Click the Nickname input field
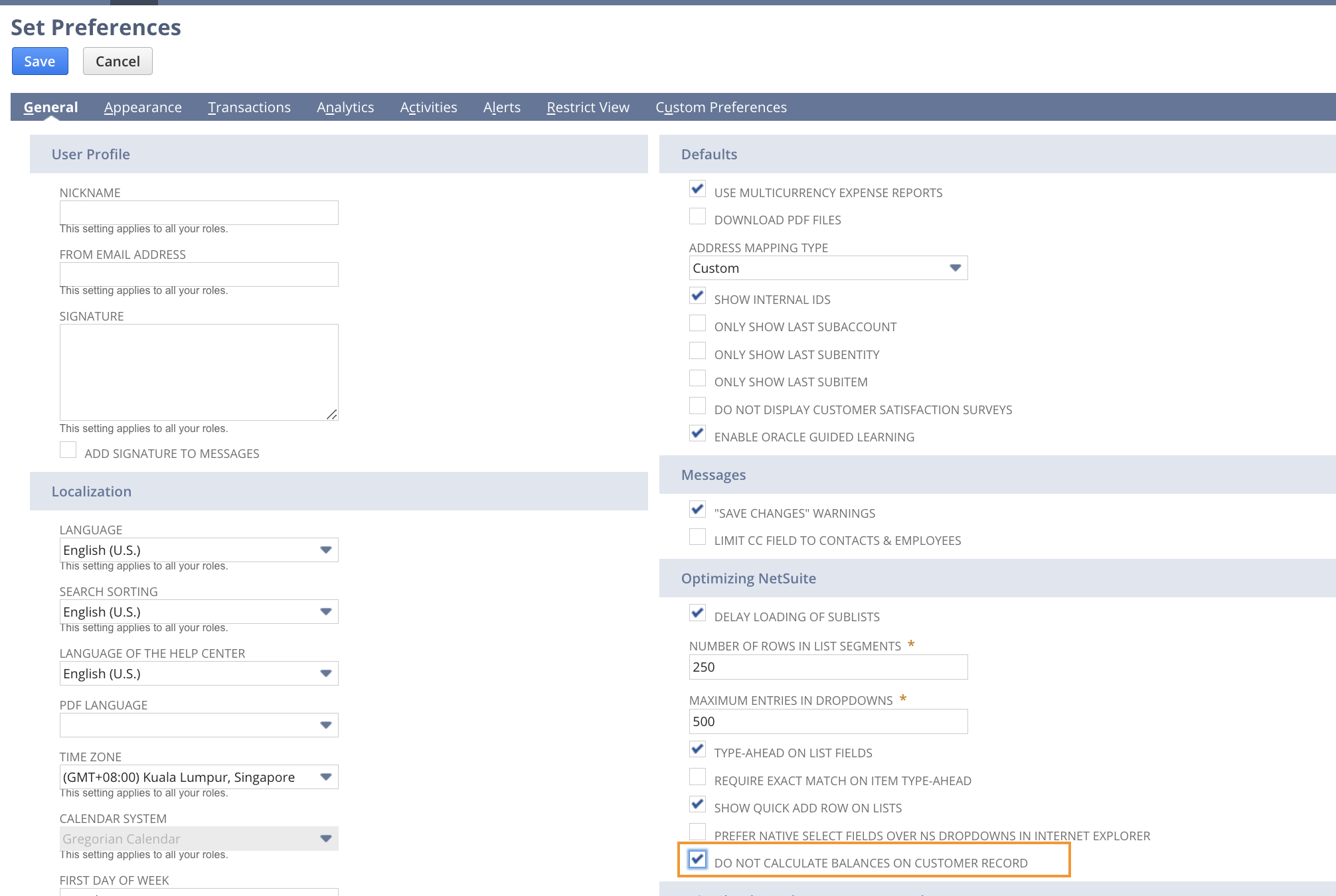This screenshot has width=1336, height=896. point(198,212)
